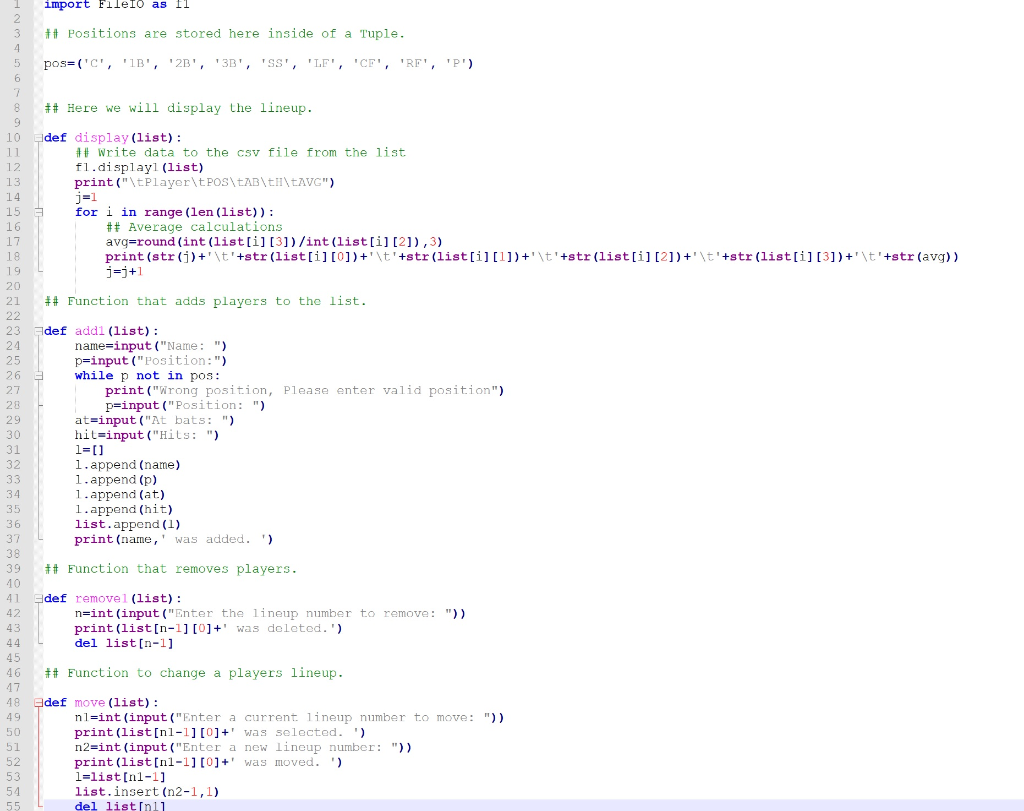1024x811 pixels.
Task: Click the print line containing ' was moved. '
Action: pyautogui.click(x=209, y=763)
